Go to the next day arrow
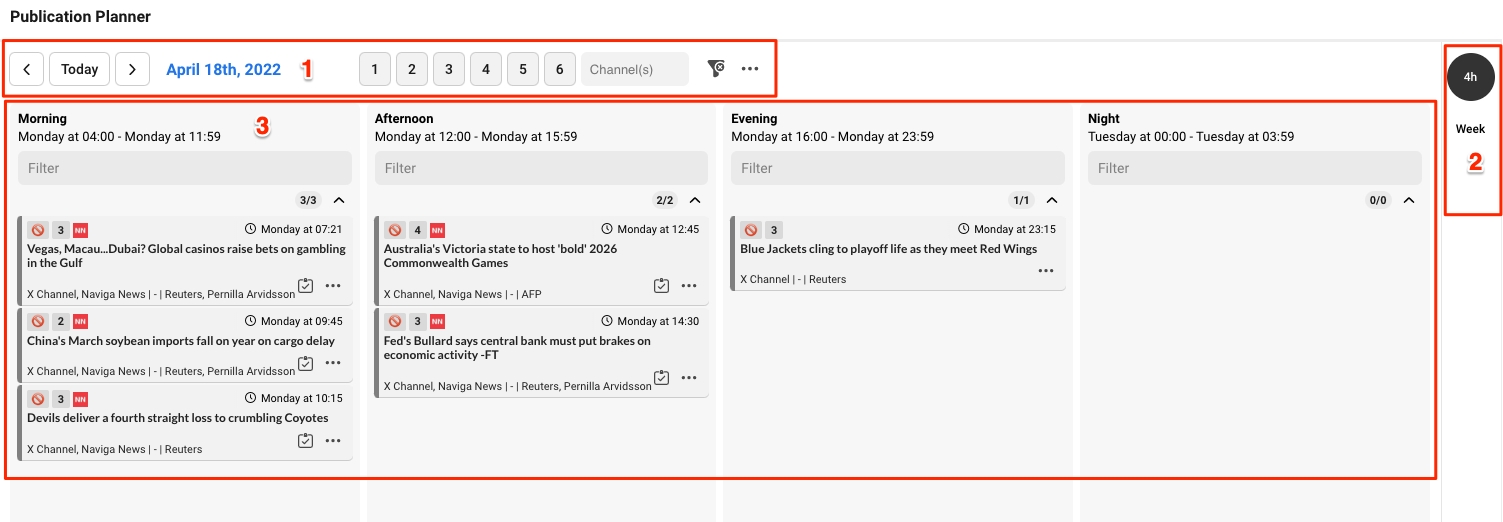The image size is (1503, 522). (x=132, y=69)
